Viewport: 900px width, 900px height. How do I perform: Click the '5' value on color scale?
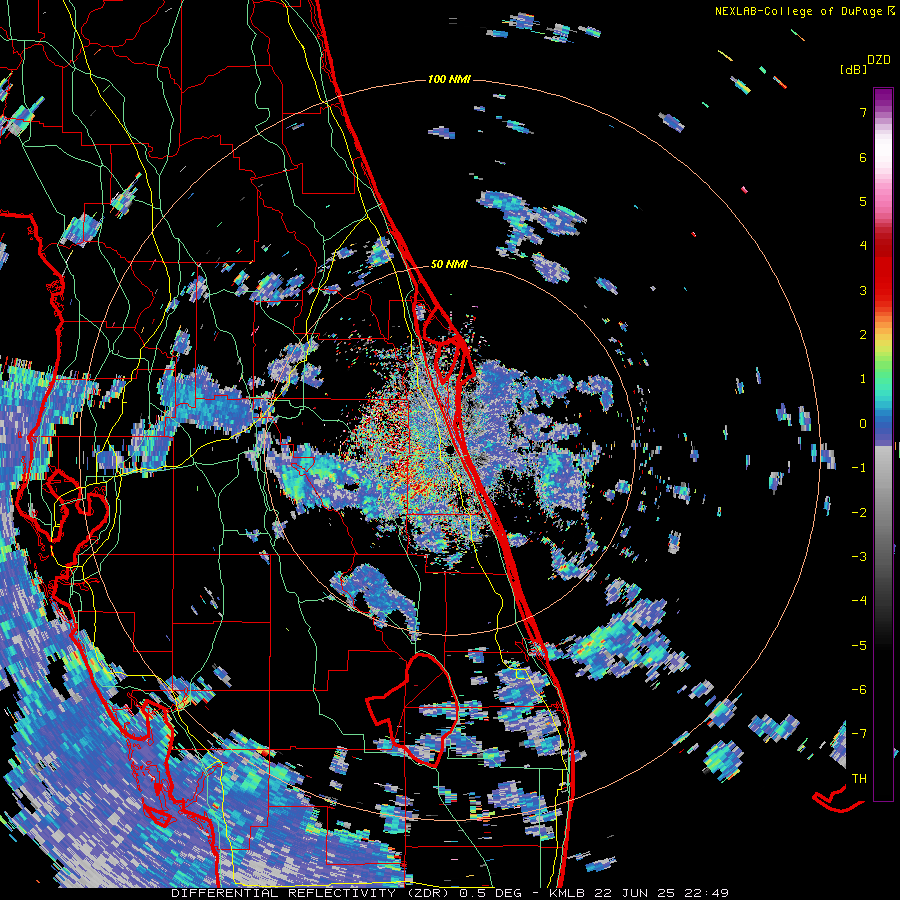[x=863, y=201]
